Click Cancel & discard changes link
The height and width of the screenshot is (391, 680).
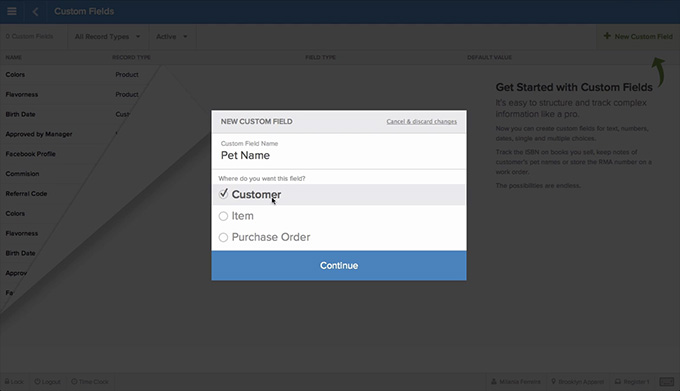(422, 121)
